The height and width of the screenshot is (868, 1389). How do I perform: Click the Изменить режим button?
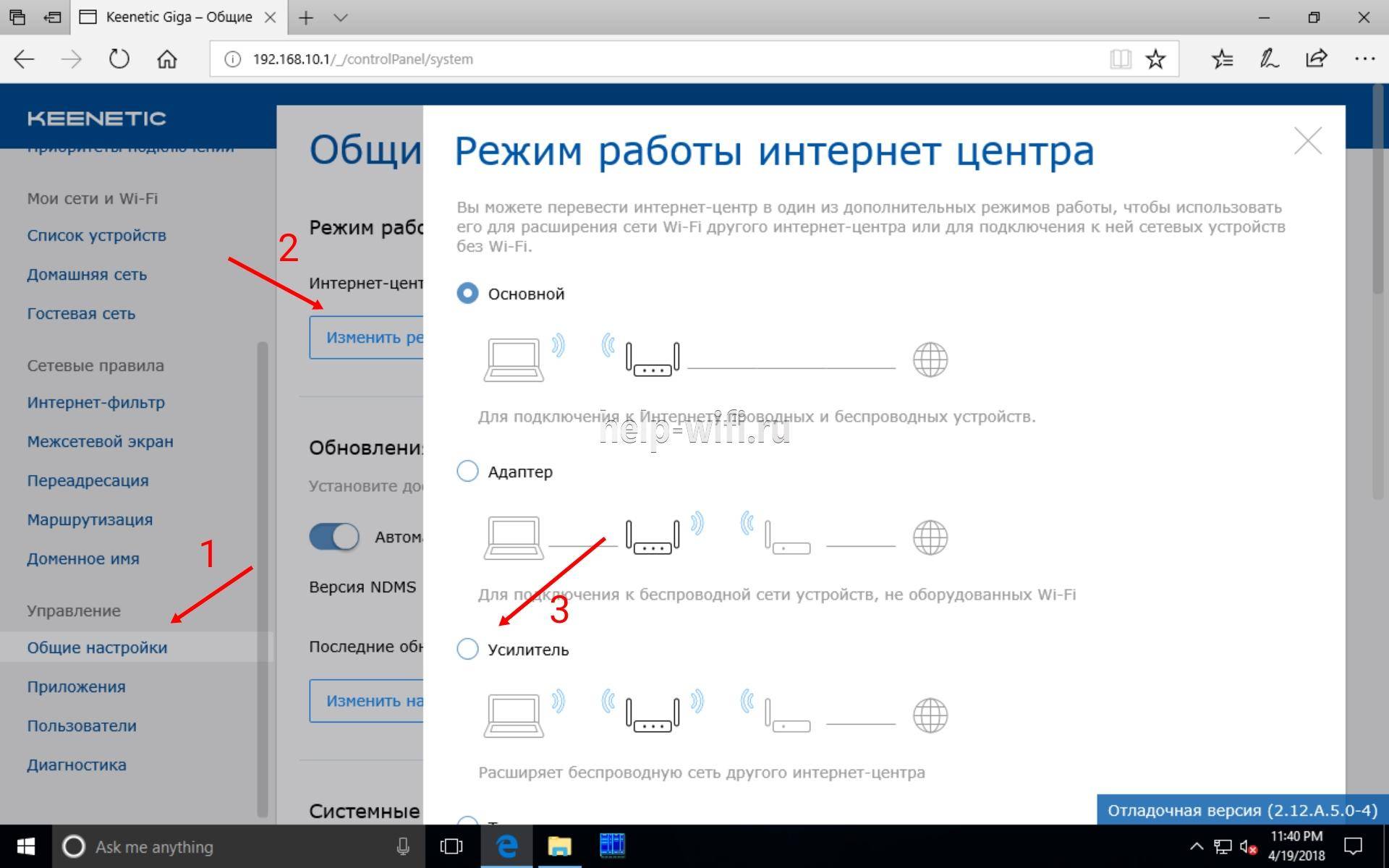pos(367,337)
